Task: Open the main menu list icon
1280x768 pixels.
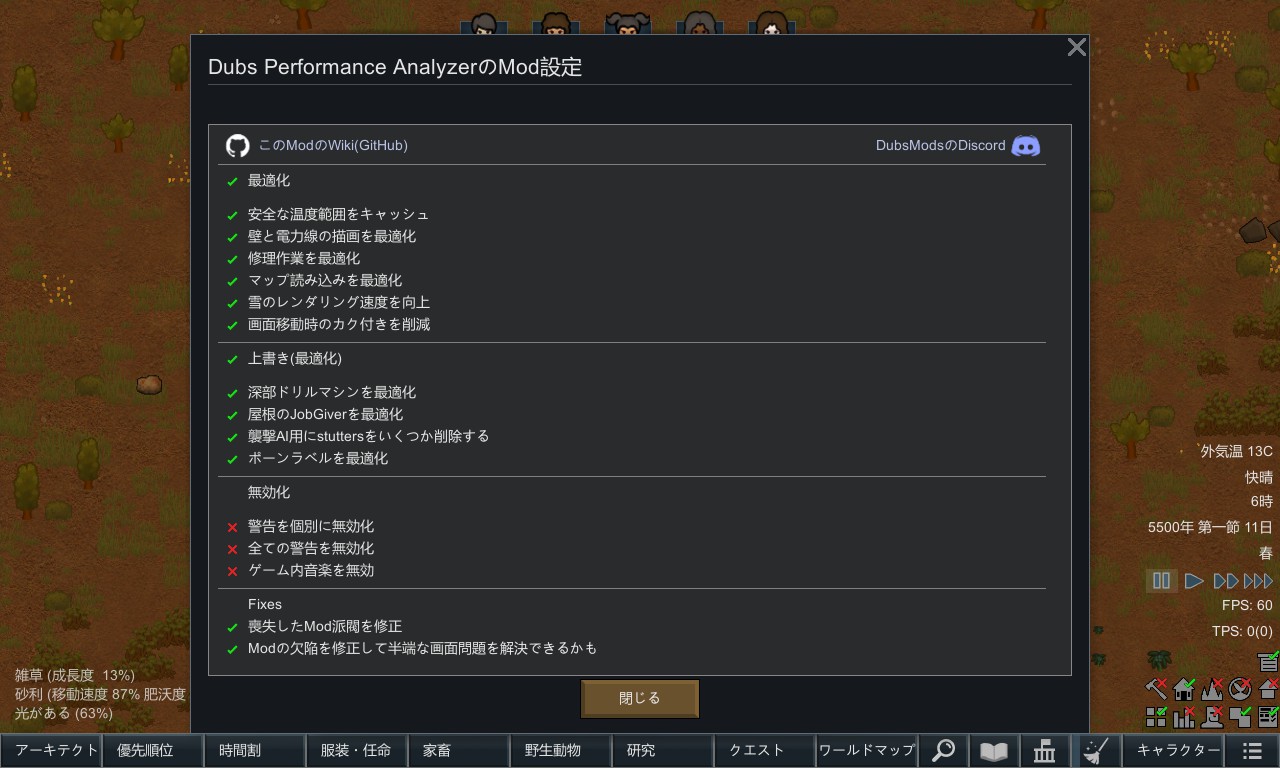Action: click(1252, 750)
